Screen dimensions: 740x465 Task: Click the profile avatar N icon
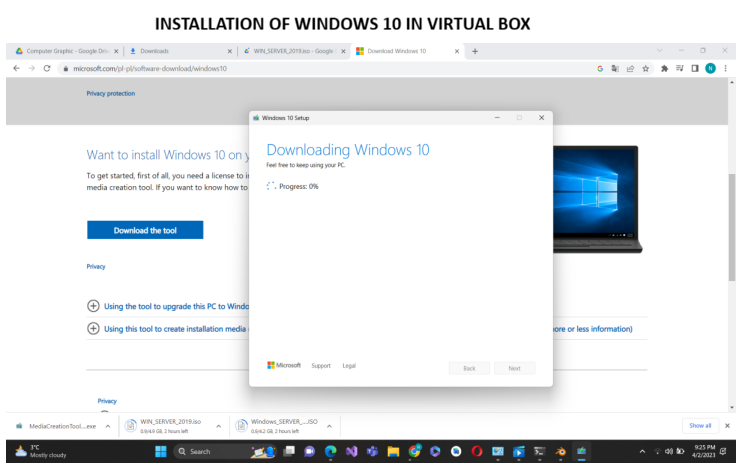[710, 69]
